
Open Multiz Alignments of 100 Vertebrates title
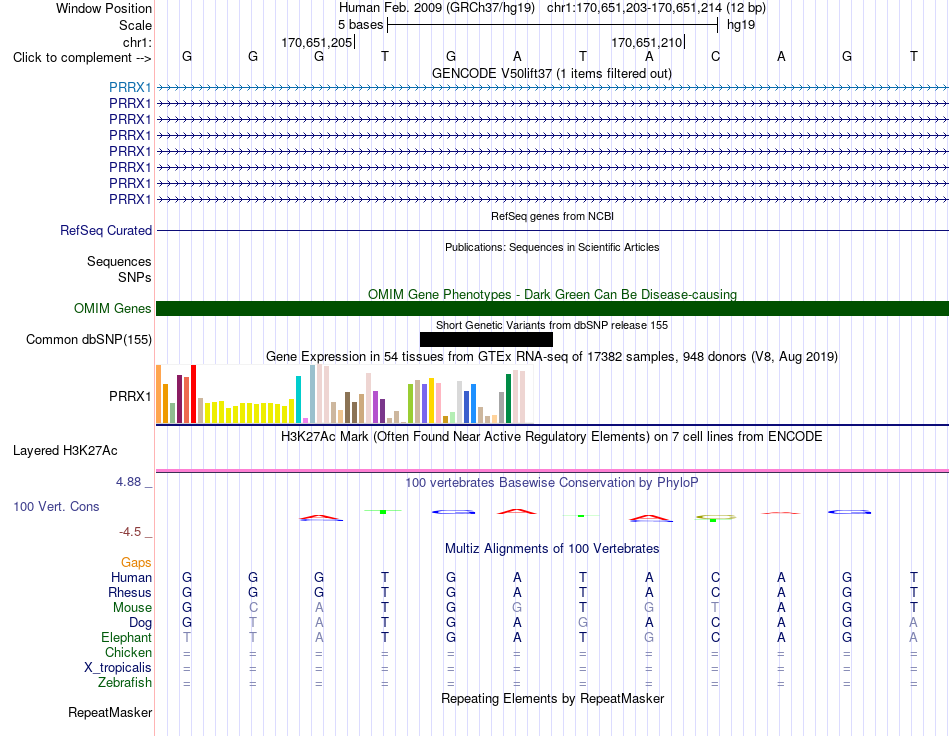coord(552,548)
